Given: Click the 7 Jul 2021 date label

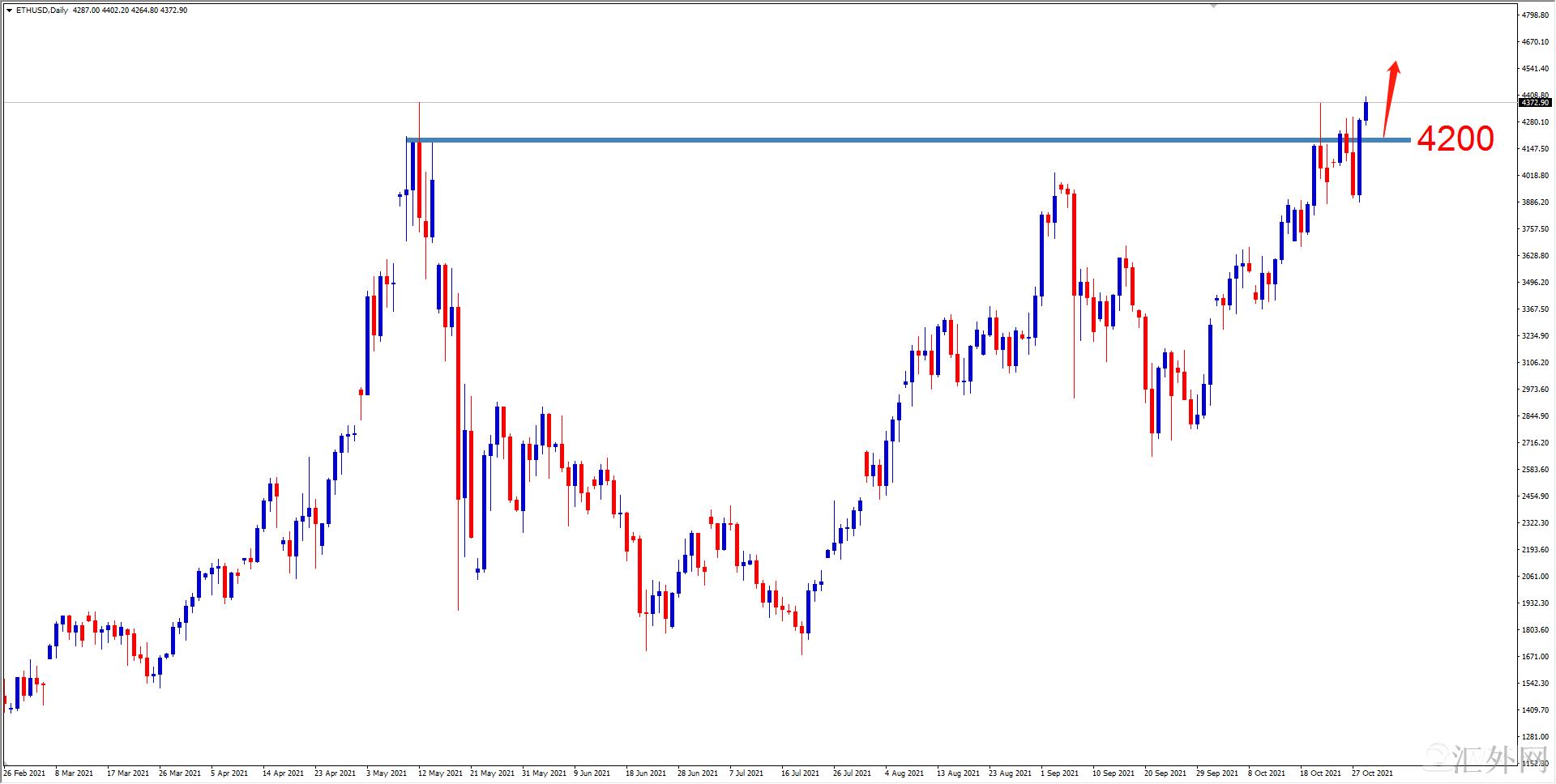Looking at the screenshot, I should click(x=747, y=773).
